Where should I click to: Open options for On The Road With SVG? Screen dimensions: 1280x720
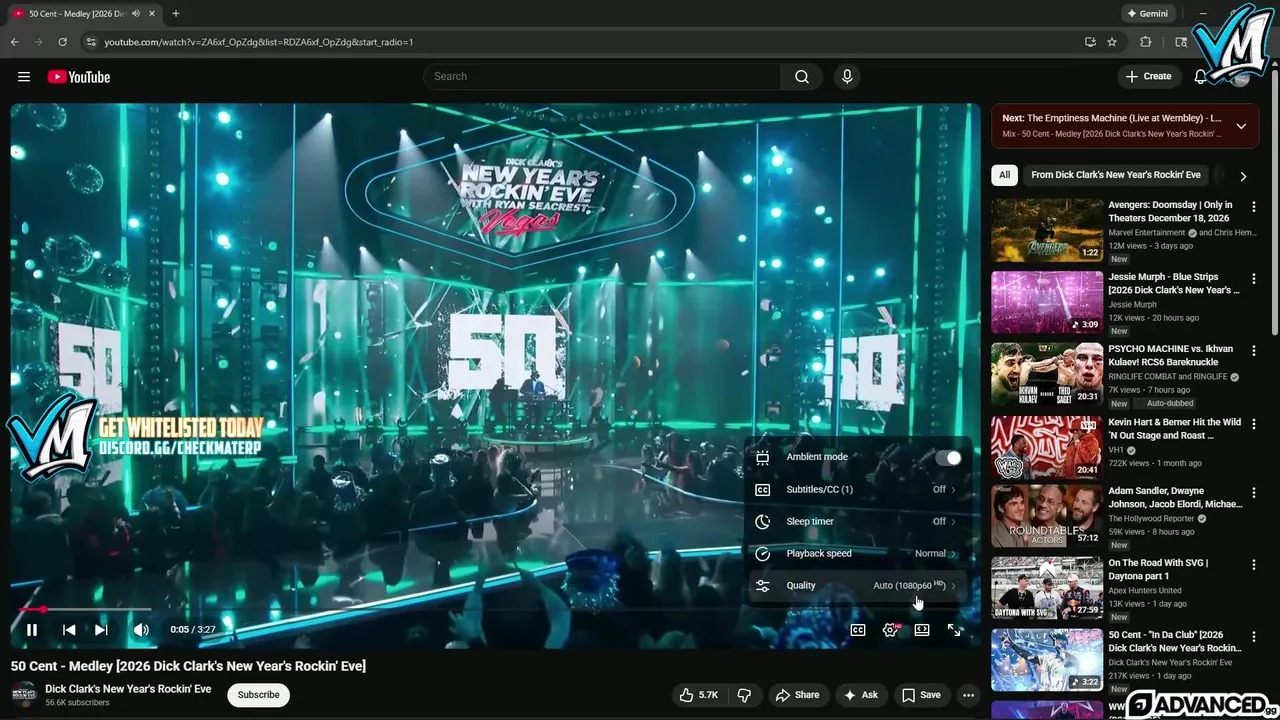1254,565
